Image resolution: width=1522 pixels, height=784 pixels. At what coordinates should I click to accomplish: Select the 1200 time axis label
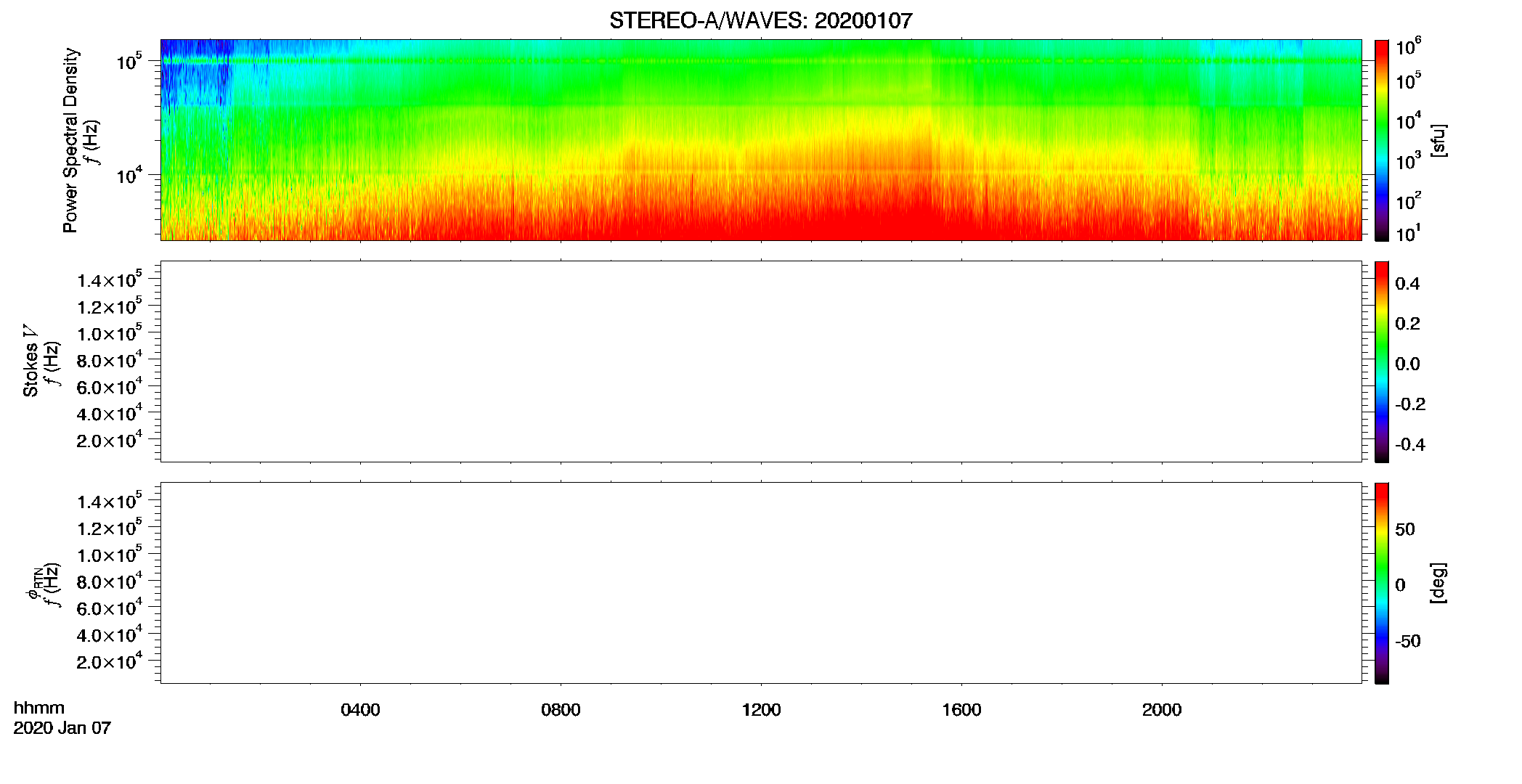[761, 710]
